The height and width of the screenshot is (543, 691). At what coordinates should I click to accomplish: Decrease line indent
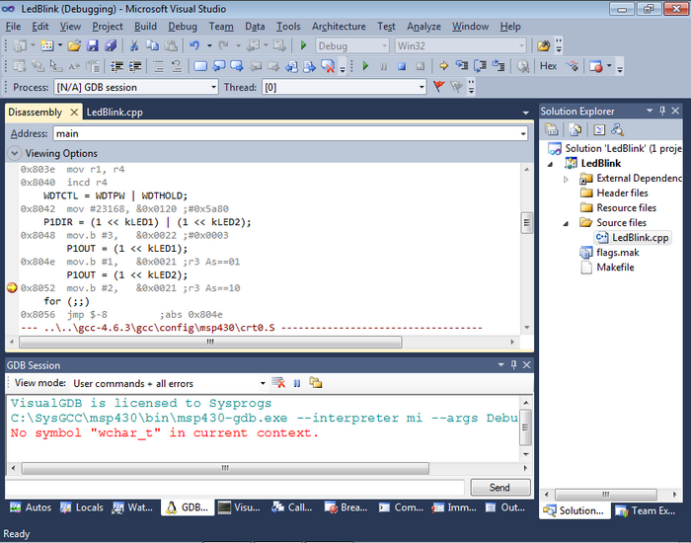point(116,66)
